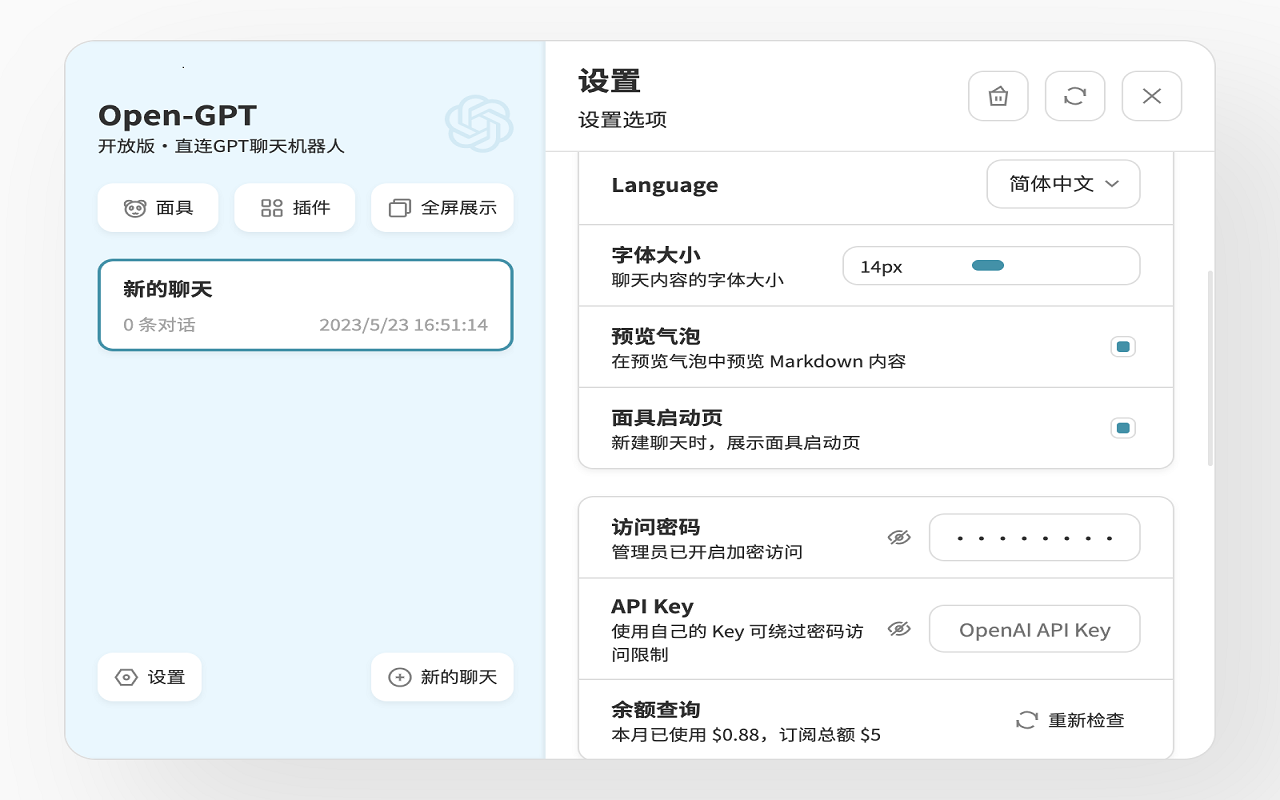Viewport: 1280px width, 800px height.
Task: Click the 设置选项 subtitle text
Action: 622,120
